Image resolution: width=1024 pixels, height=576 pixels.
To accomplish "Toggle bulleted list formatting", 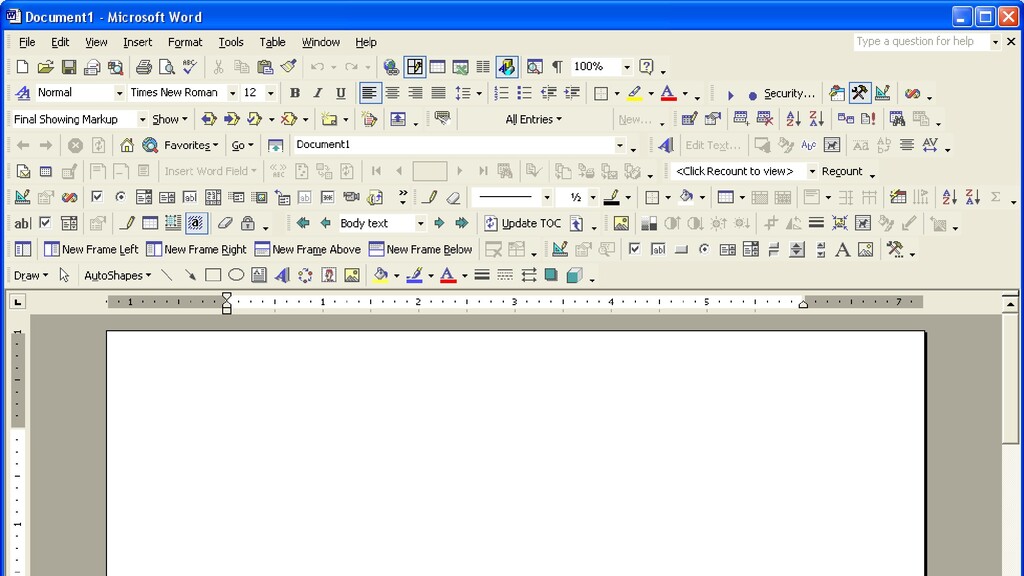I will [x=524, y=93].
